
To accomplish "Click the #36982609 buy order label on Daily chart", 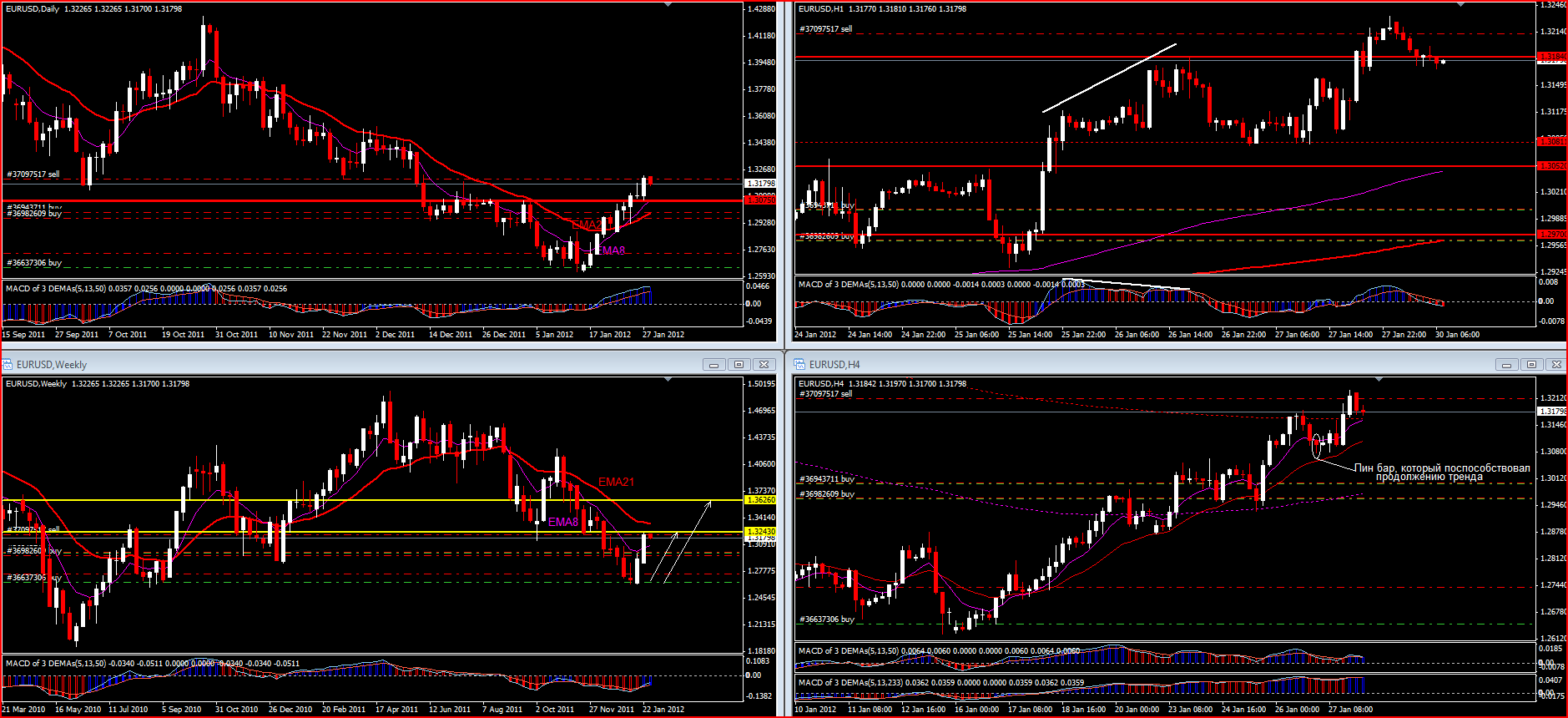I will (x=34, y=214).
